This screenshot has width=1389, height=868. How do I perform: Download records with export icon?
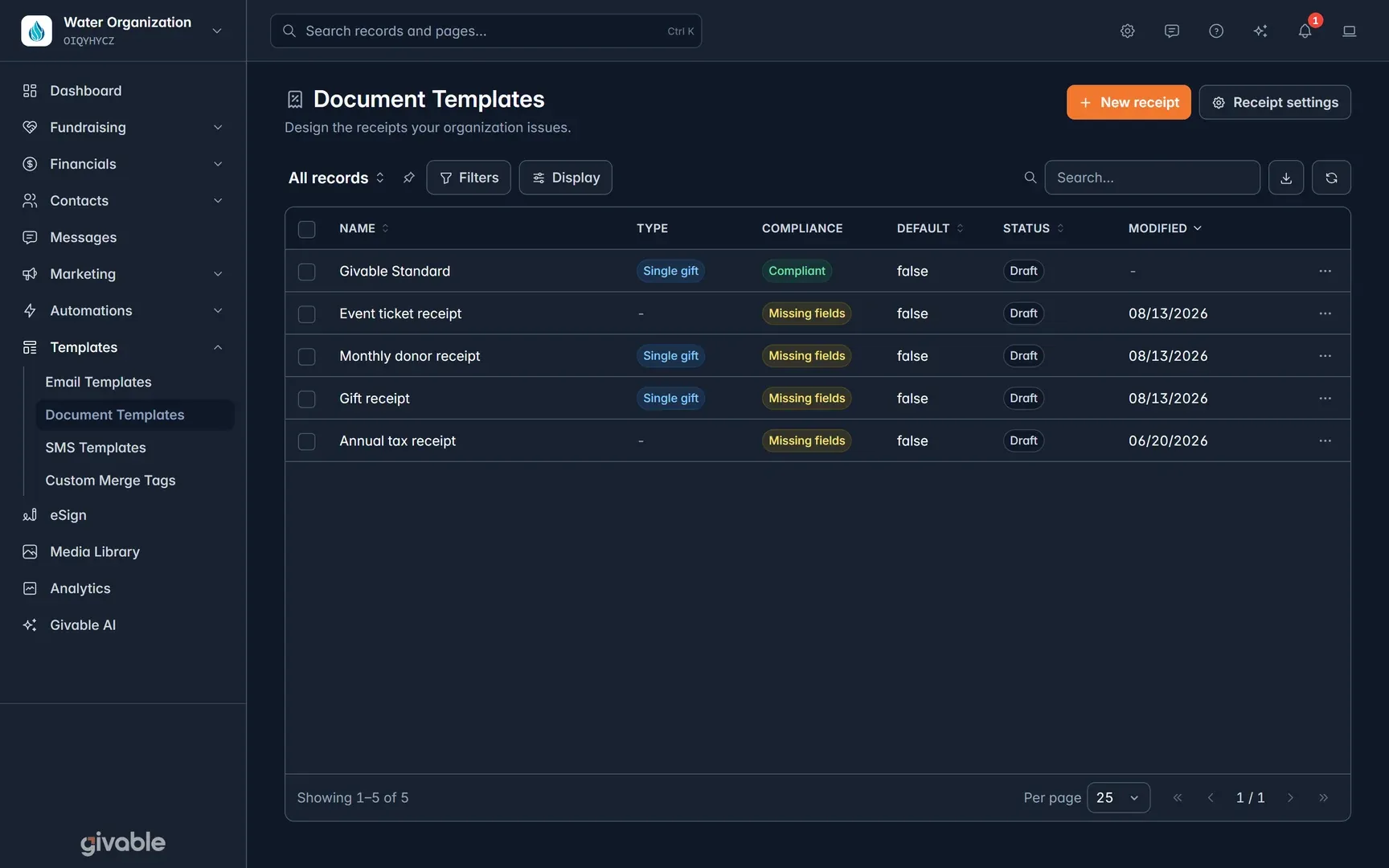(1285, 178)
